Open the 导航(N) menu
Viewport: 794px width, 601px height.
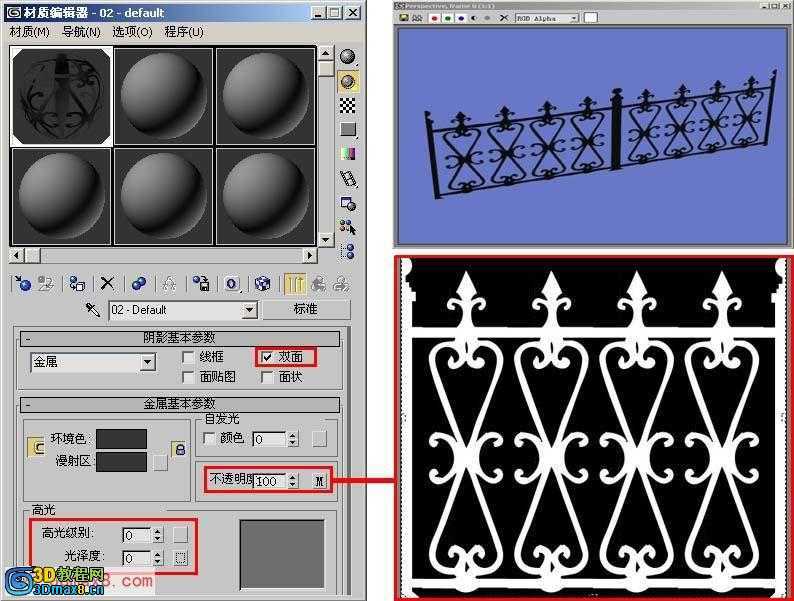(81, 32)
